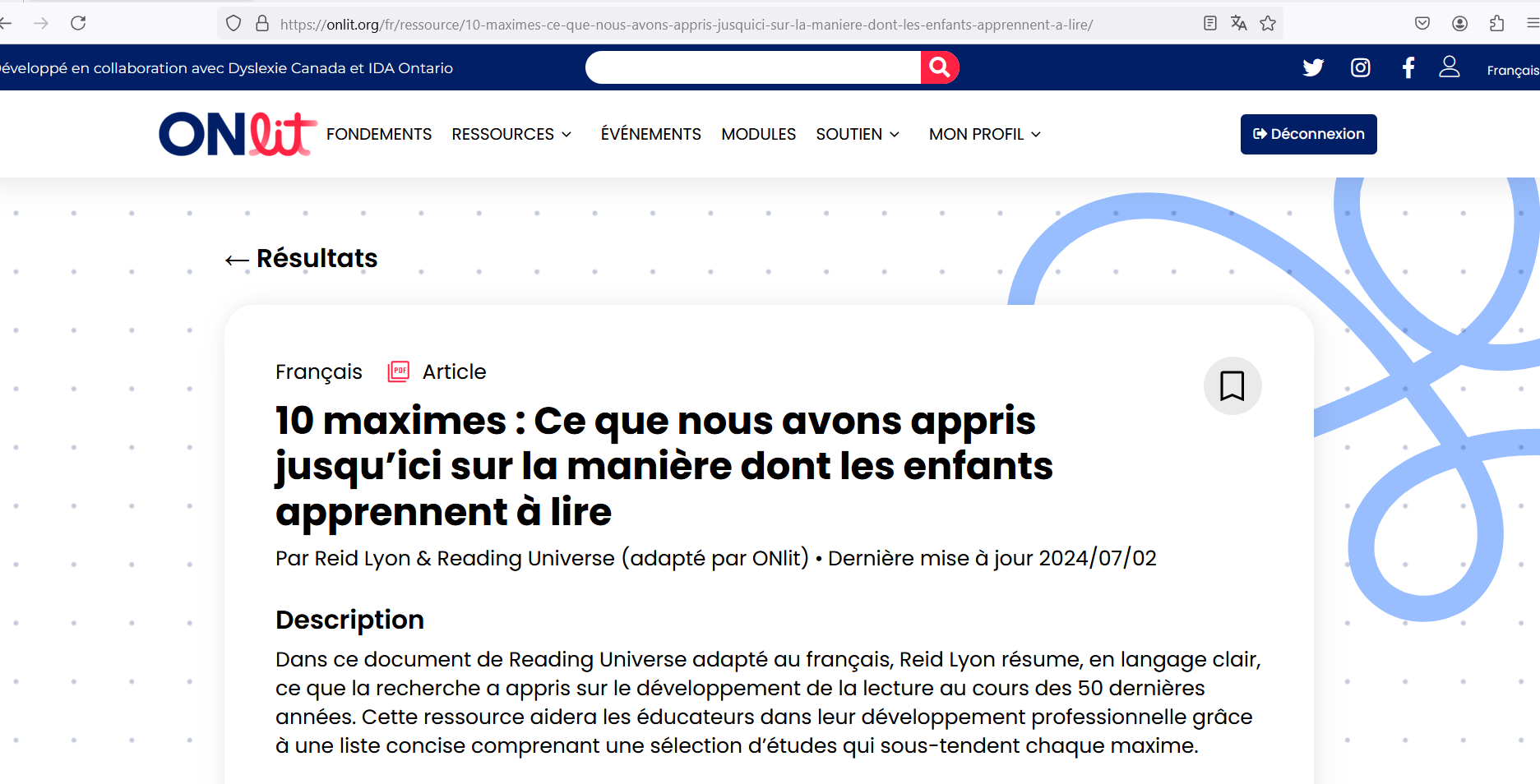The image size is (1540, 784).
Task: Click the browser forward arrow
Action: [x=41, y=23]
